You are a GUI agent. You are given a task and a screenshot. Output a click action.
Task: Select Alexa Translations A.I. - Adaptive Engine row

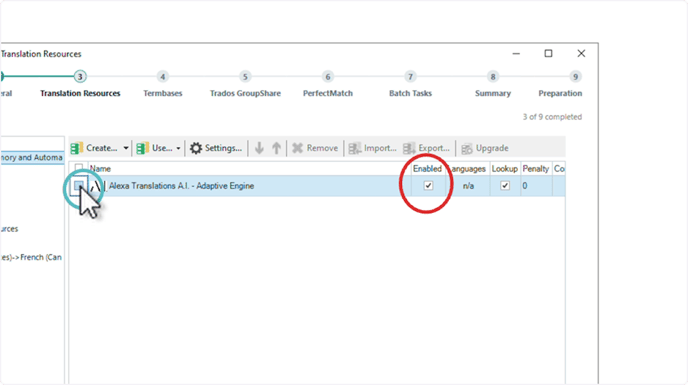point(317,186)
